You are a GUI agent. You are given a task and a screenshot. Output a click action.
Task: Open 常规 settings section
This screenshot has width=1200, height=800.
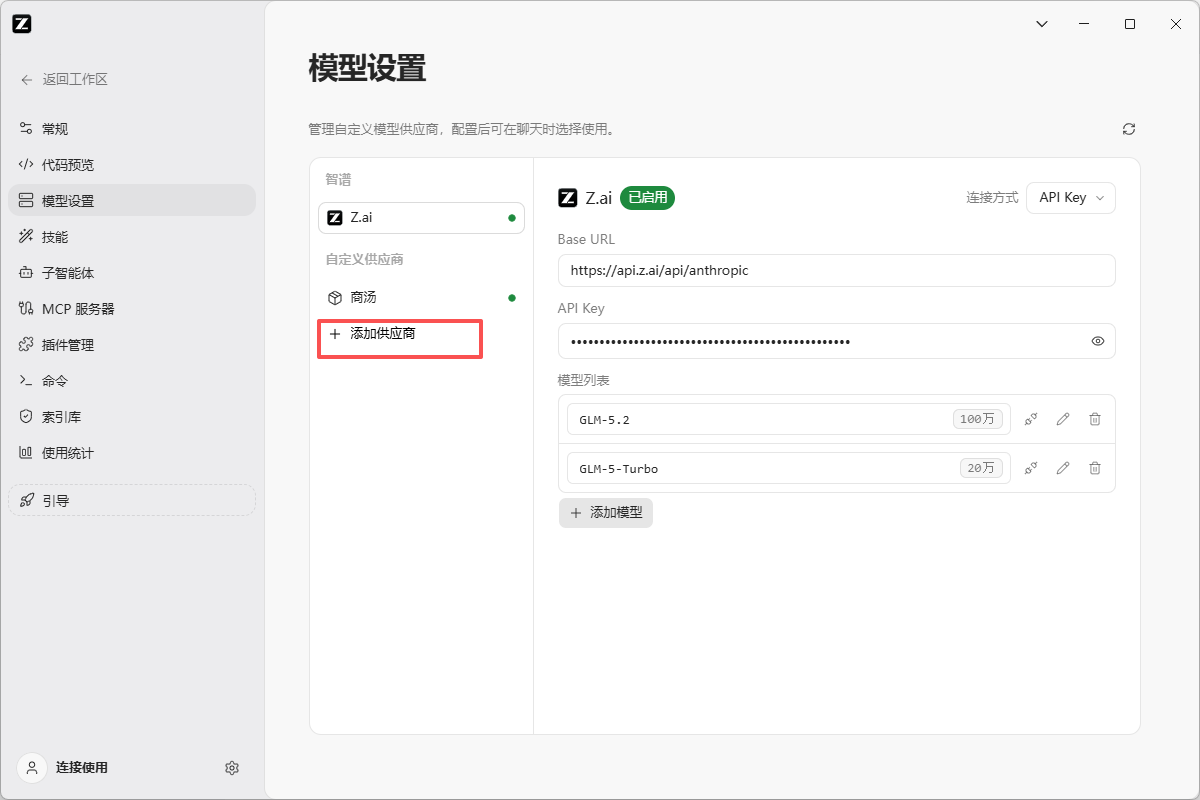click(x=132, y=129)
